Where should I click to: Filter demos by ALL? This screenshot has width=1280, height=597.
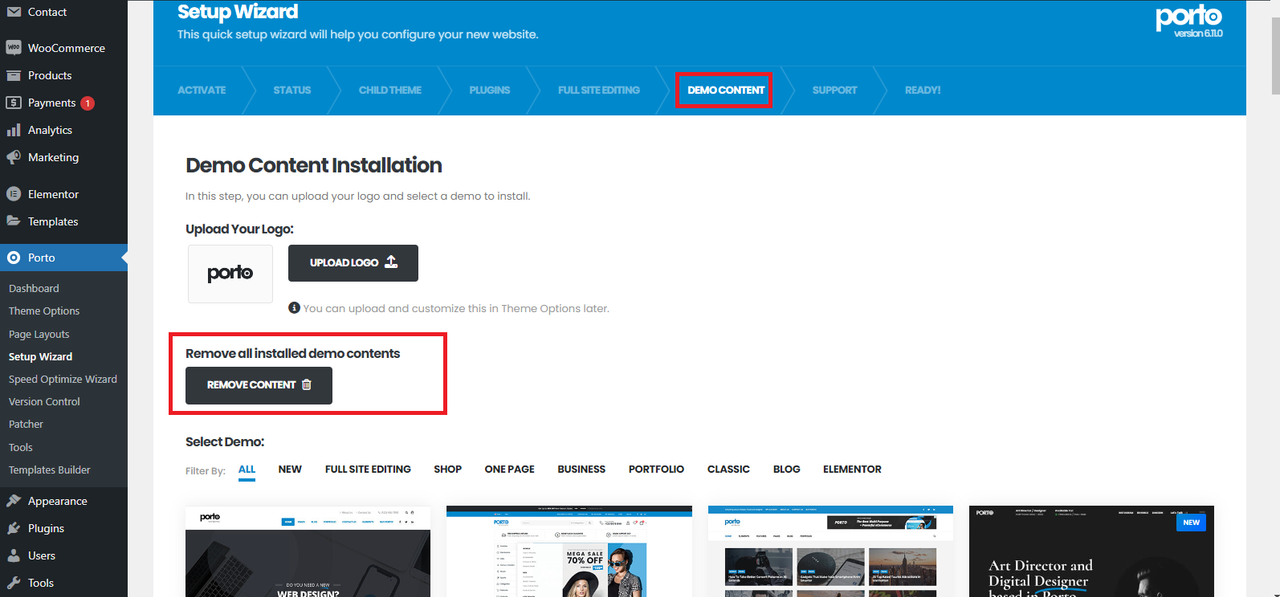[x=247, y=469]
